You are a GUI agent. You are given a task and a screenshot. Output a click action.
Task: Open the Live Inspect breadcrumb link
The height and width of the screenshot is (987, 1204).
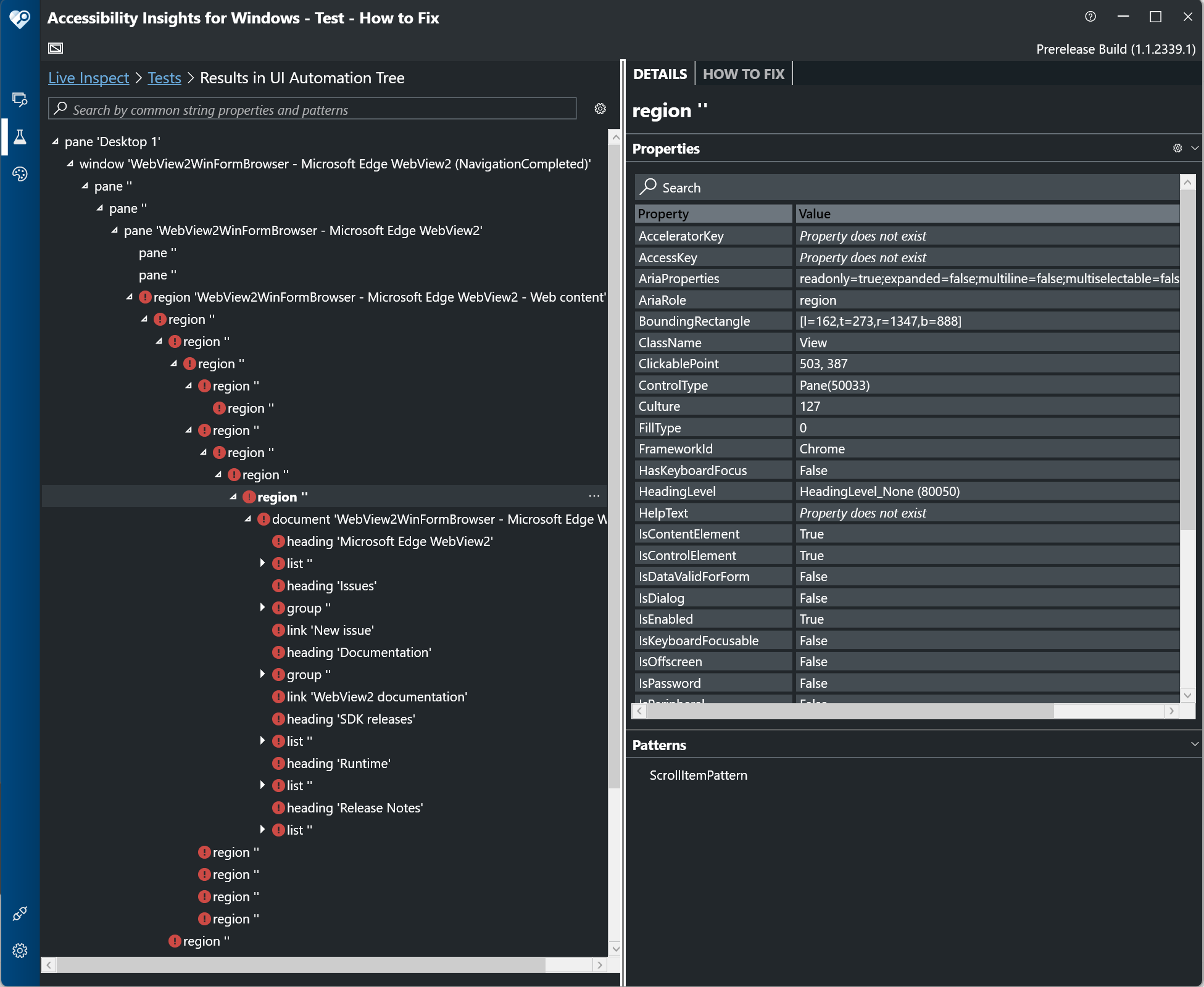tap(88, 78)
